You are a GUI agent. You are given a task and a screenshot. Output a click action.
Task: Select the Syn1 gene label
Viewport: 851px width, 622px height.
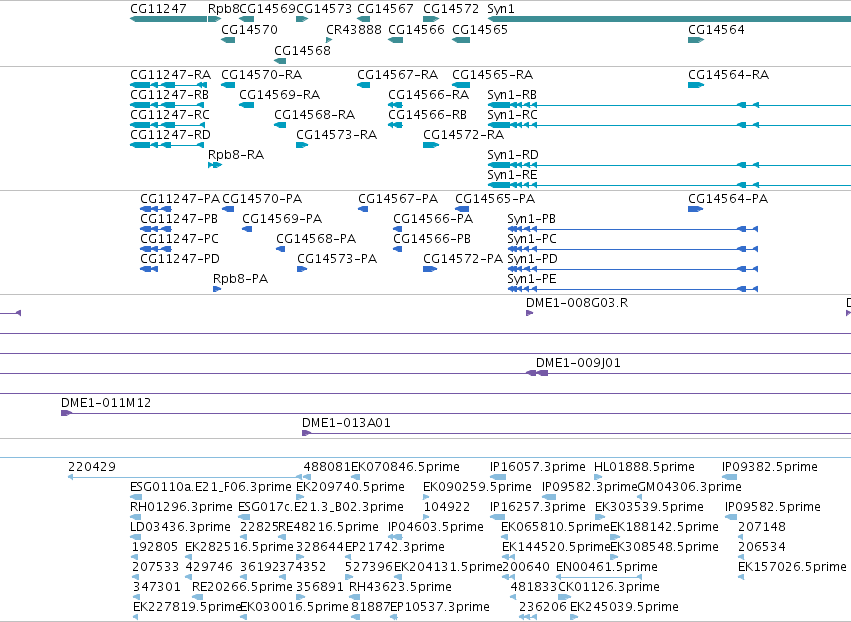pos(500,9)
